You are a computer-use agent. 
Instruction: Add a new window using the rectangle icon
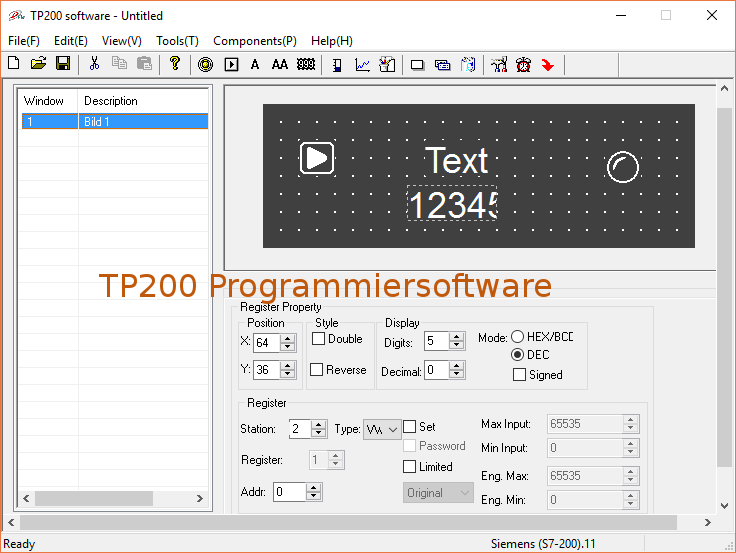tap(417, 65)
